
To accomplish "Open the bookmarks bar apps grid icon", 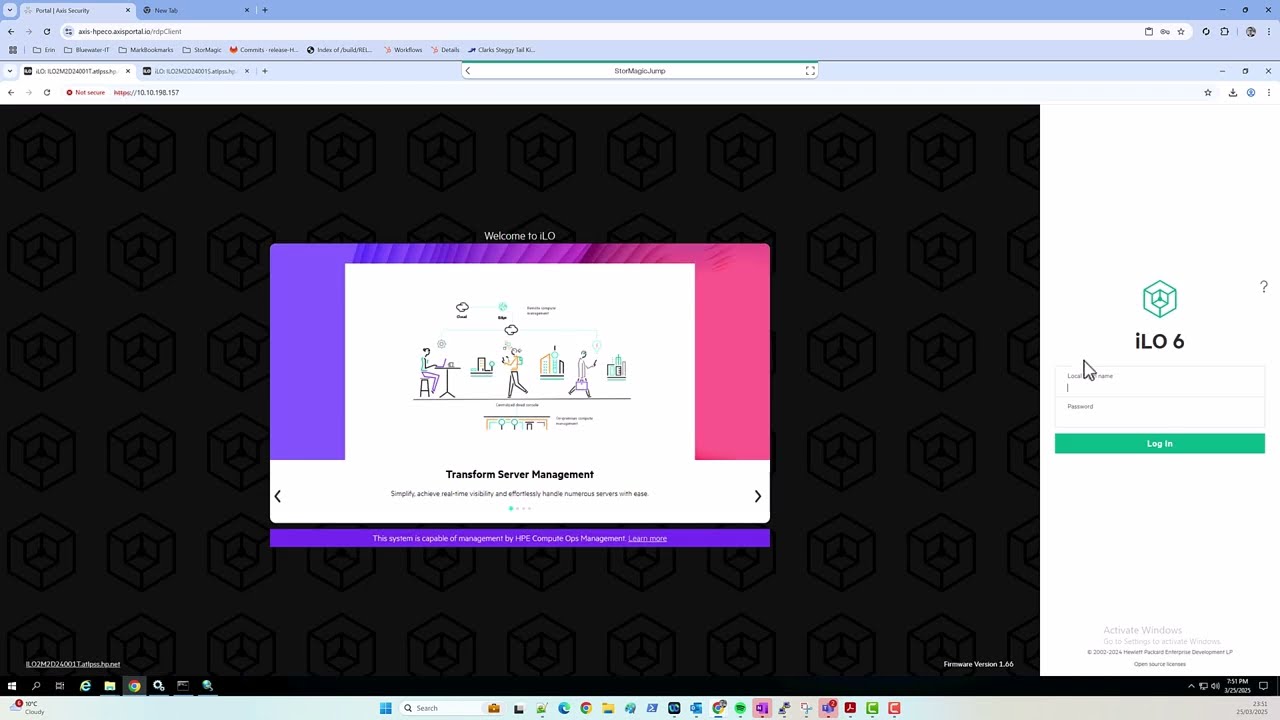I will (x=13, y=50).
